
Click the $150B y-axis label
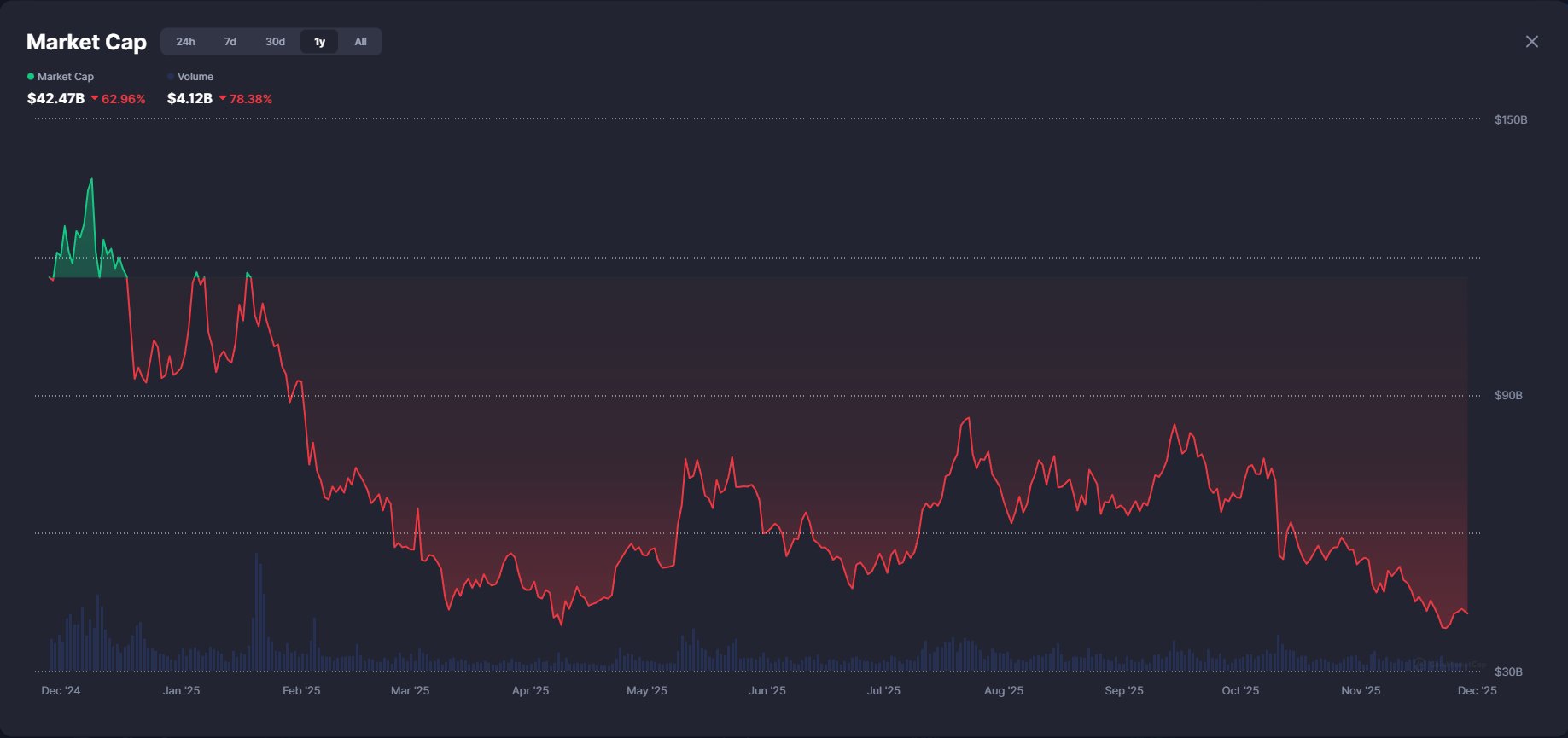click(x=1510, y=119)
